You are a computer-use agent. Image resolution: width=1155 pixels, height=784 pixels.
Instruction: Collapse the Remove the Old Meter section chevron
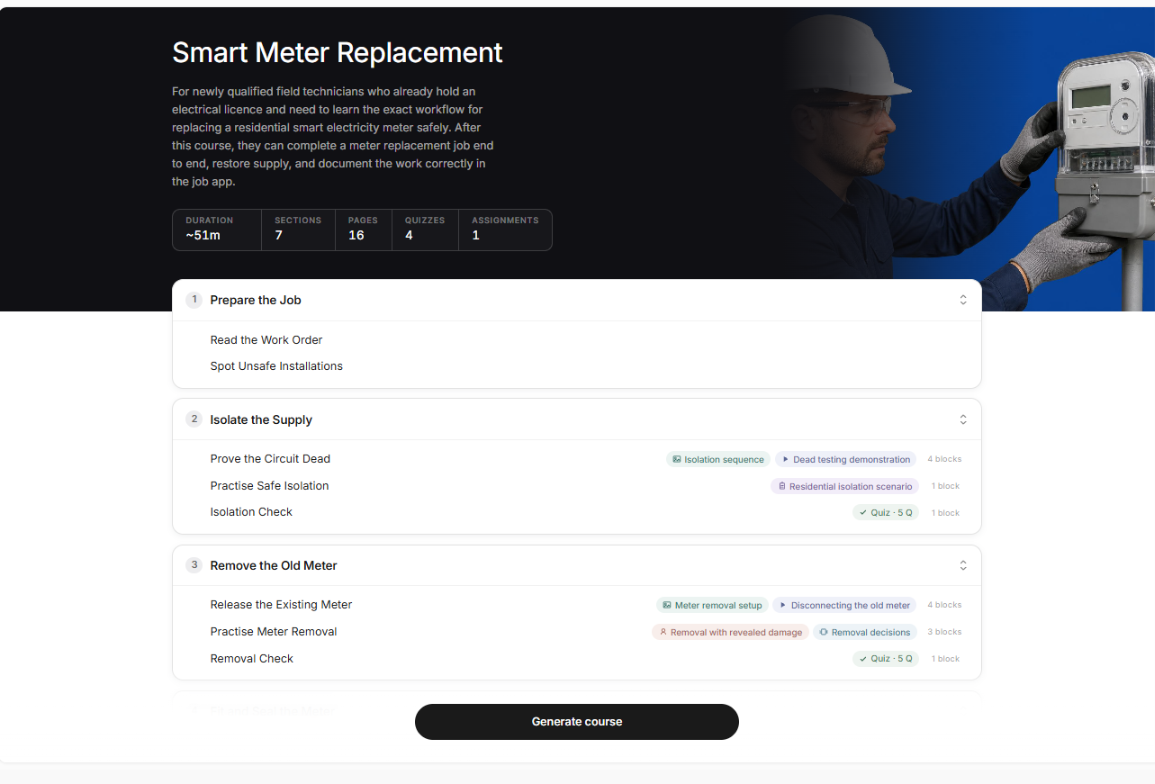coord(963,565)
